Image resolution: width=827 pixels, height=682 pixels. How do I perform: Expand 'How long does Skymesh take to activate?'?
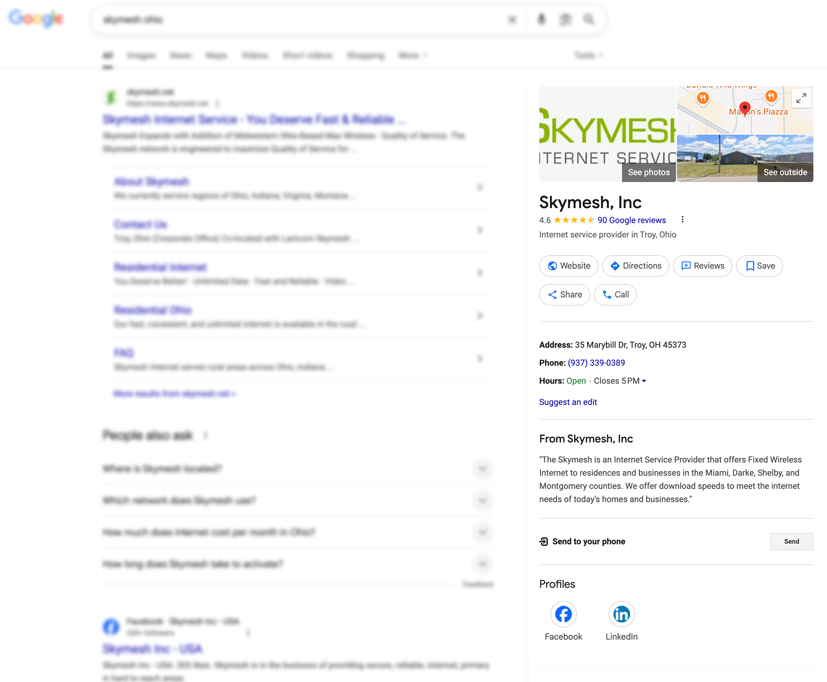(297, 564)
